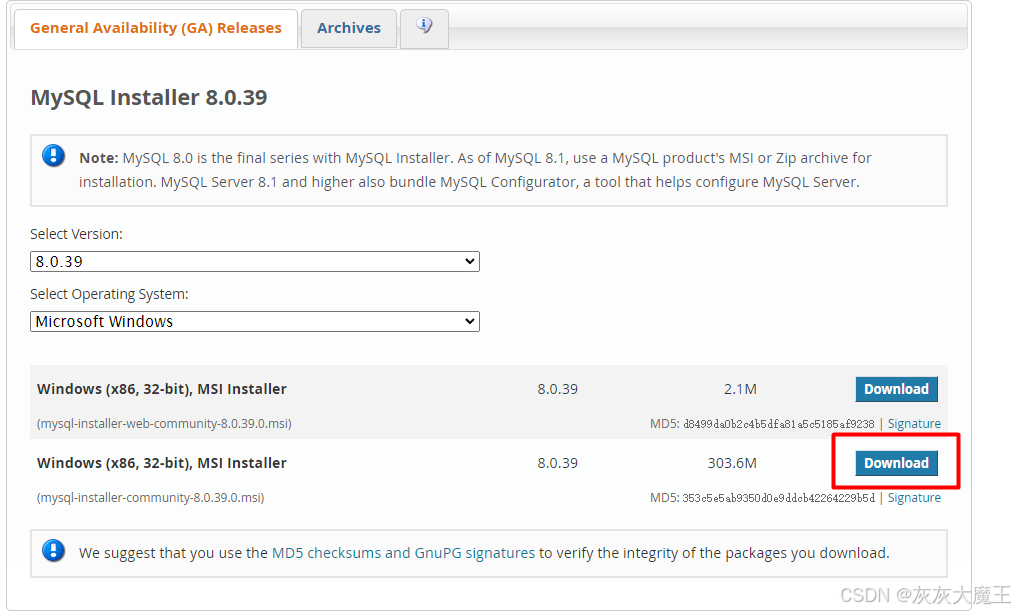Screen dimensions: 1015x613
Task: Download the 2.1M web community MSI installer
Action: point(896,389)
